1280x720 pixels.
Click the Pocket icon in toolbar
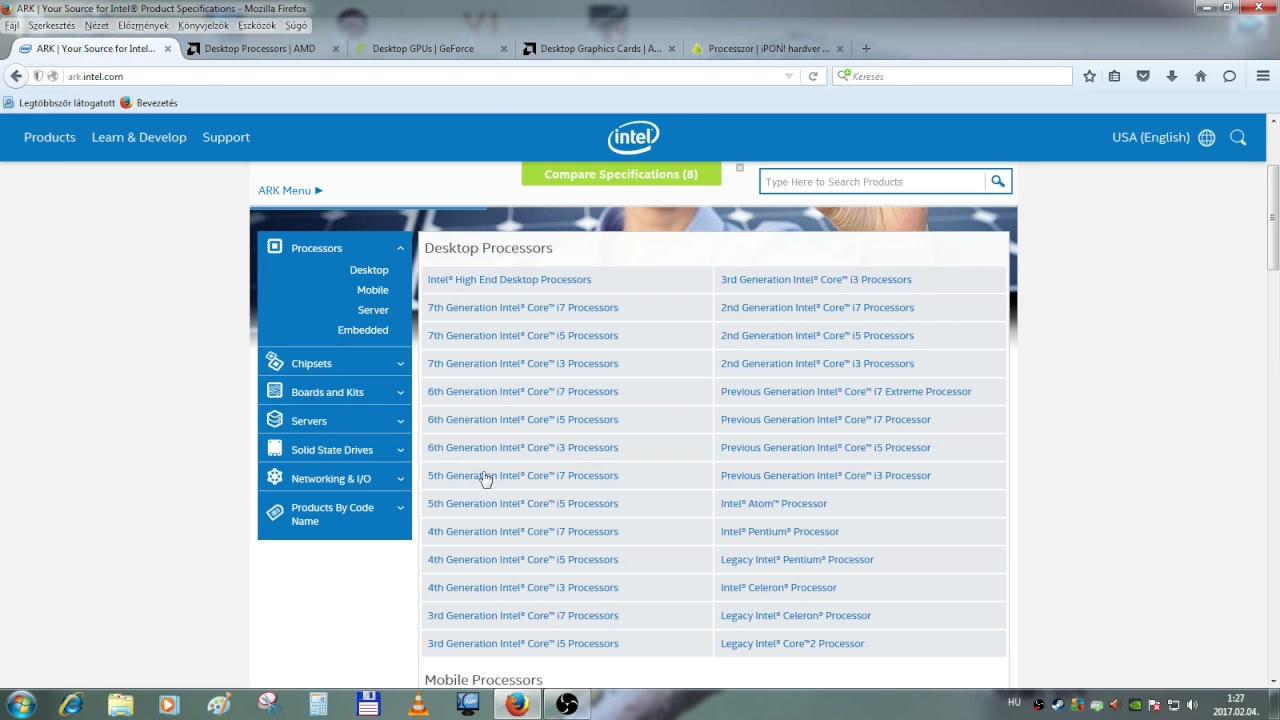point(1143,76)
